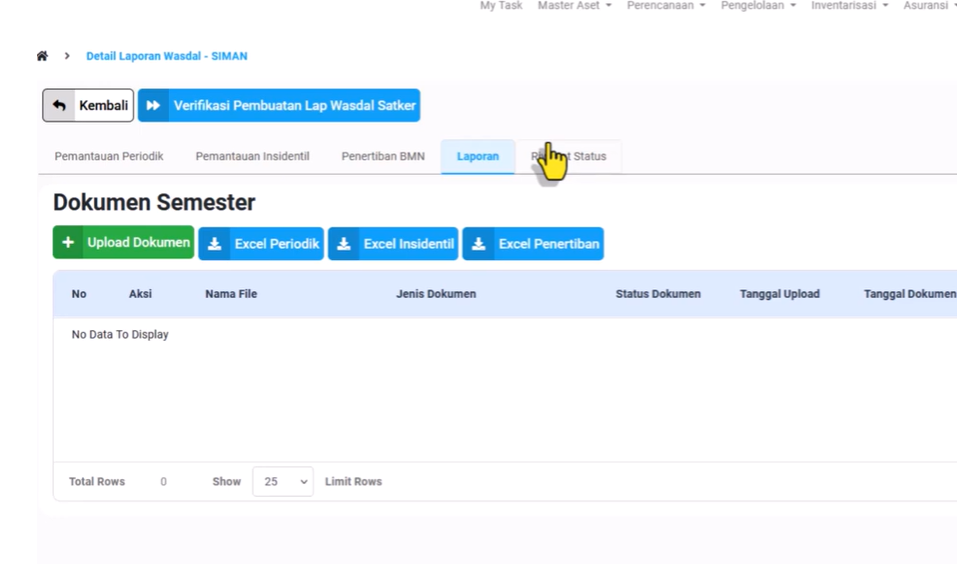Select the back arrow icon on Kembali

point(59,105)
